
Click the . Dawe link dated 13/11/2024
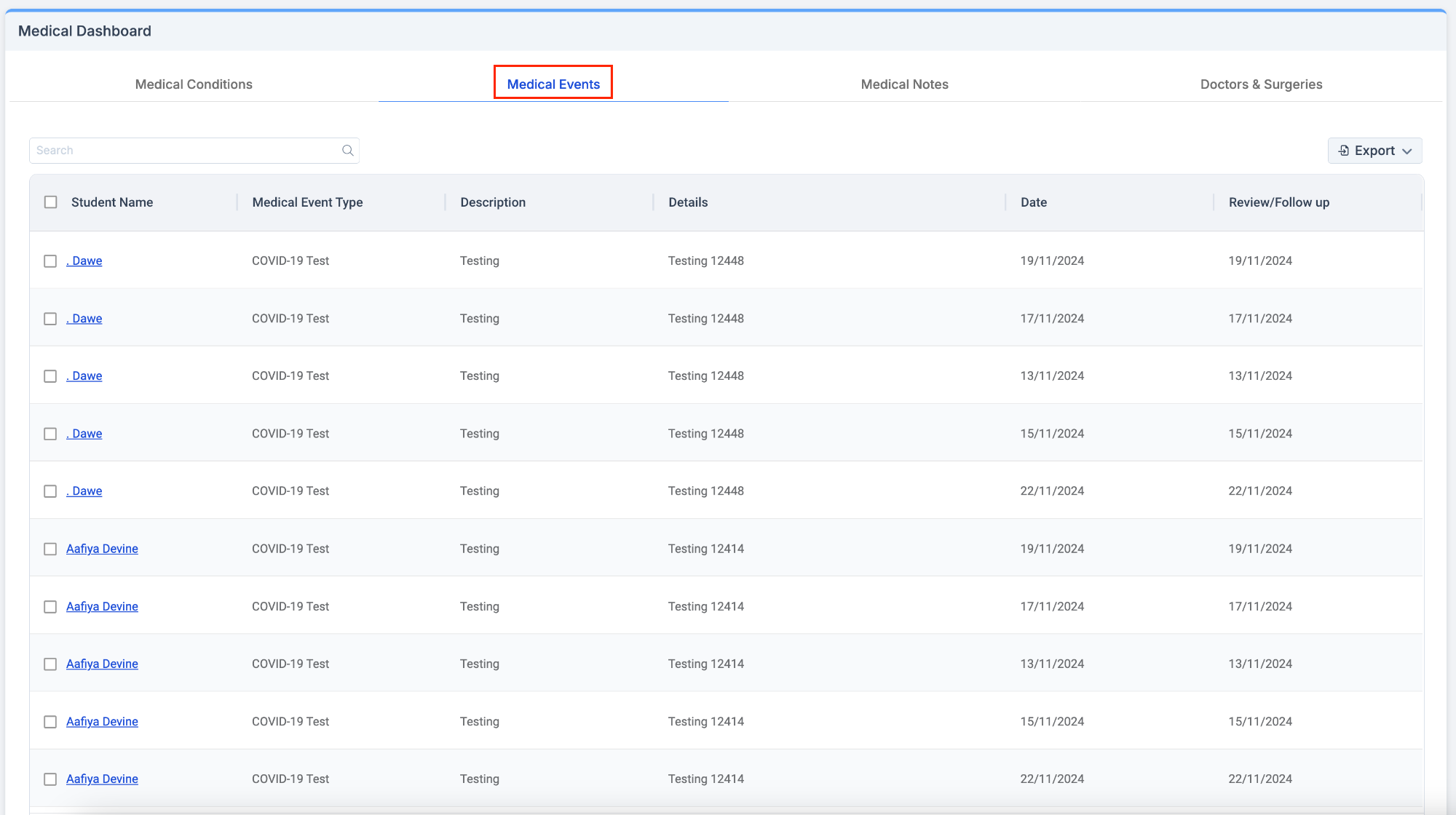pyautogui.click(x=84, y=375)
